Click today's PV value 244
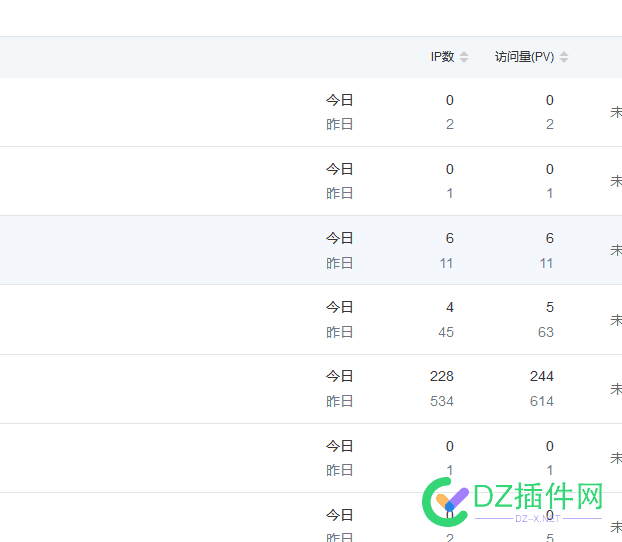This screenshot has width=622, height=542. [x=541, y=376]
